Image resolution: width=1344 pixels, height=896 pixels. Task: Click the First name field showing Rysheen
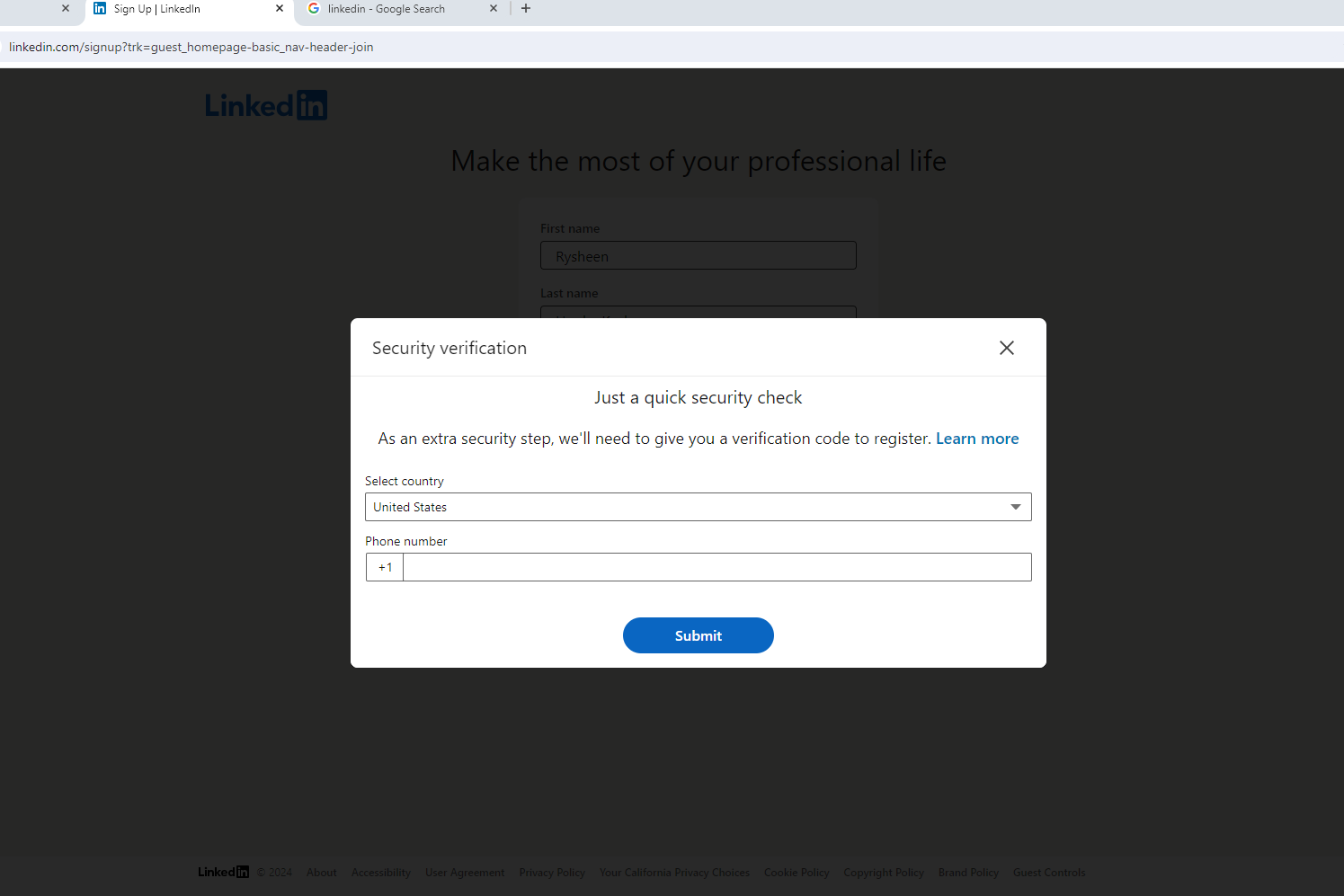point(699,255)
